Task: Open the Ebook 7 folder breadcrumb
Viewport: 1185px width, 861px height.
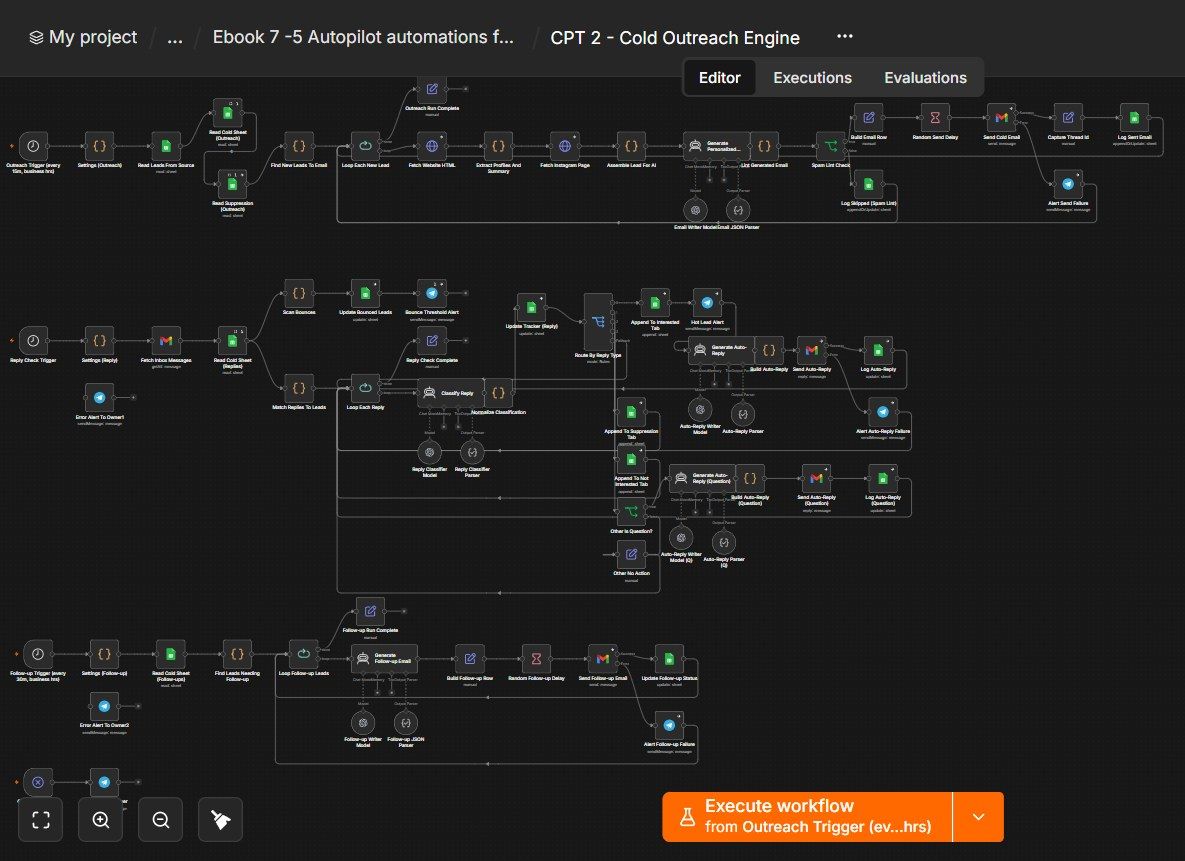Action: pyautogui.click(x=363, y=37)
